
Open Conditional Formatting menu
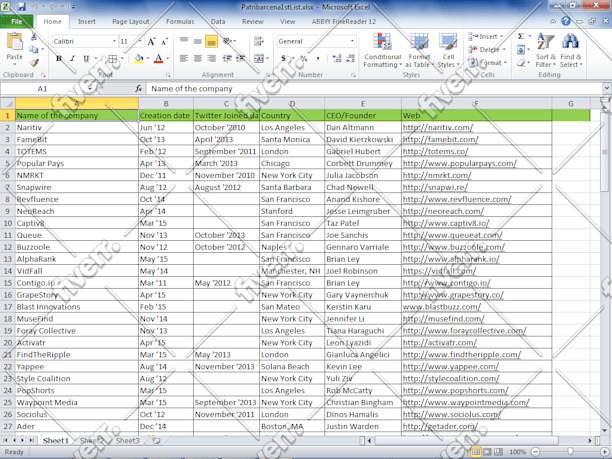tap(381, 50)
